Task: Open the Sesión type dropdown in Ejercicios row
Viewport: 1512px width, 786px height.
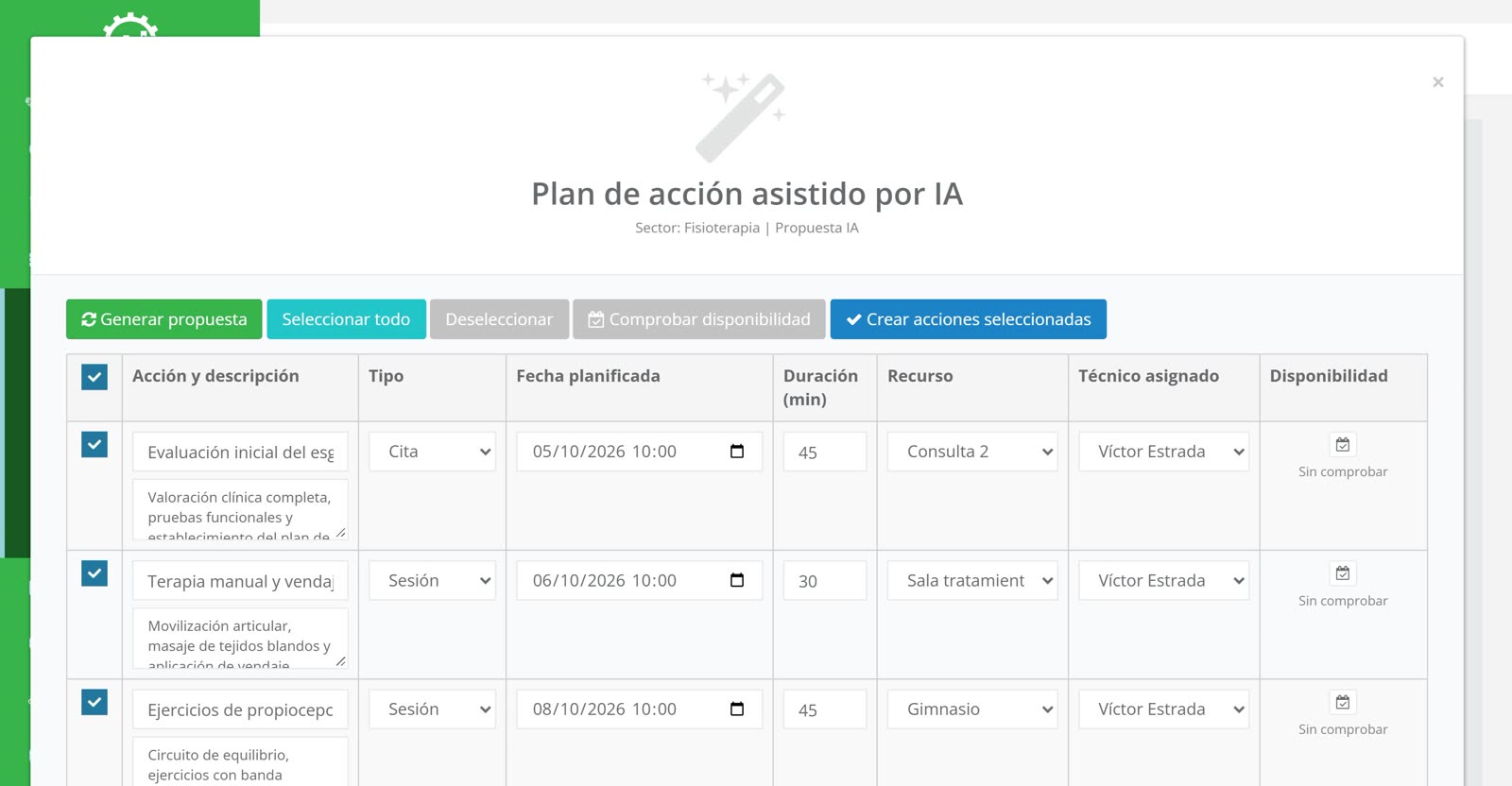Action: click(432, 709)
